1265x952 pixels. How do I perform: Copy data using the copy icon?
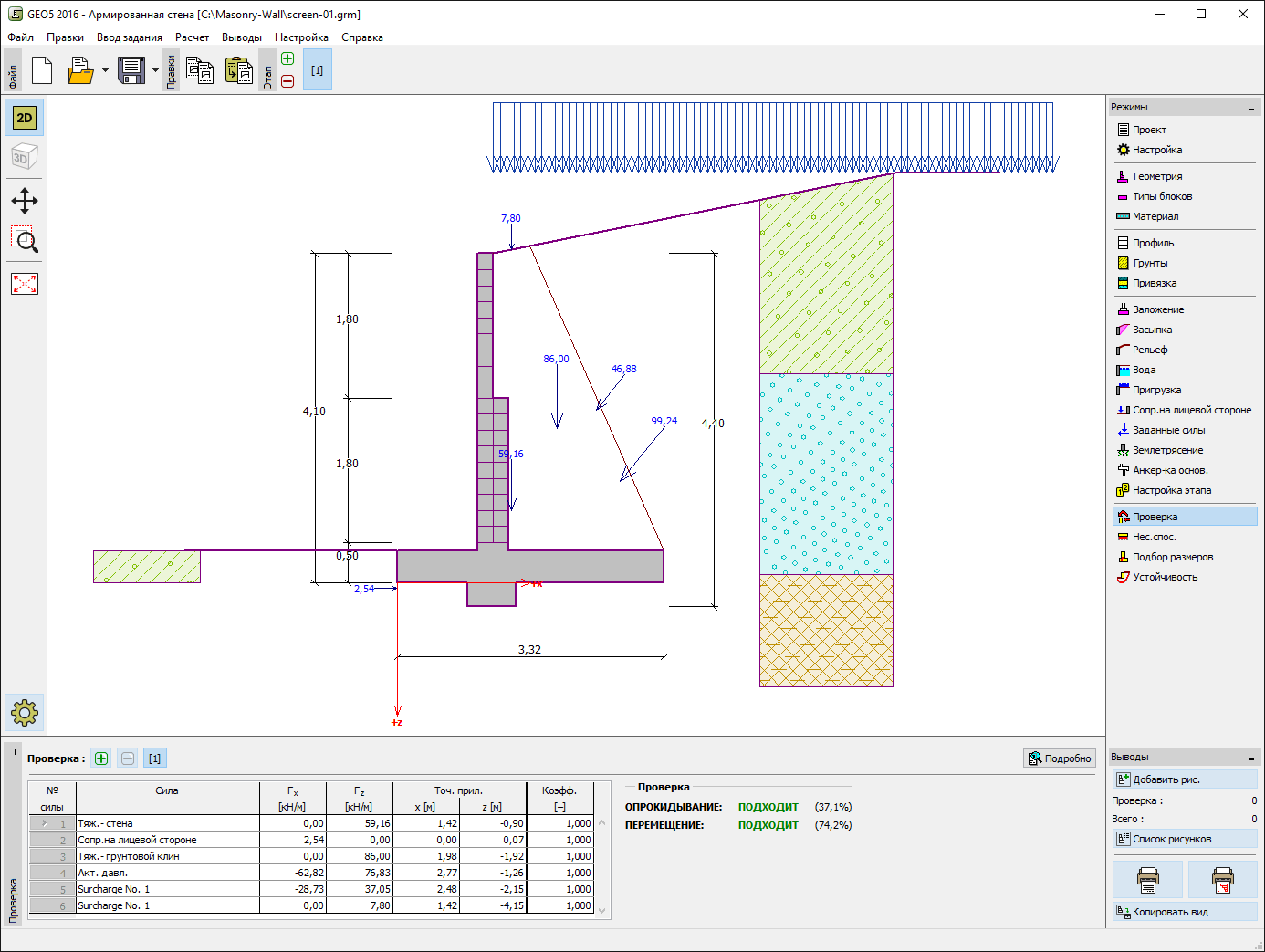tap(200, 70)
